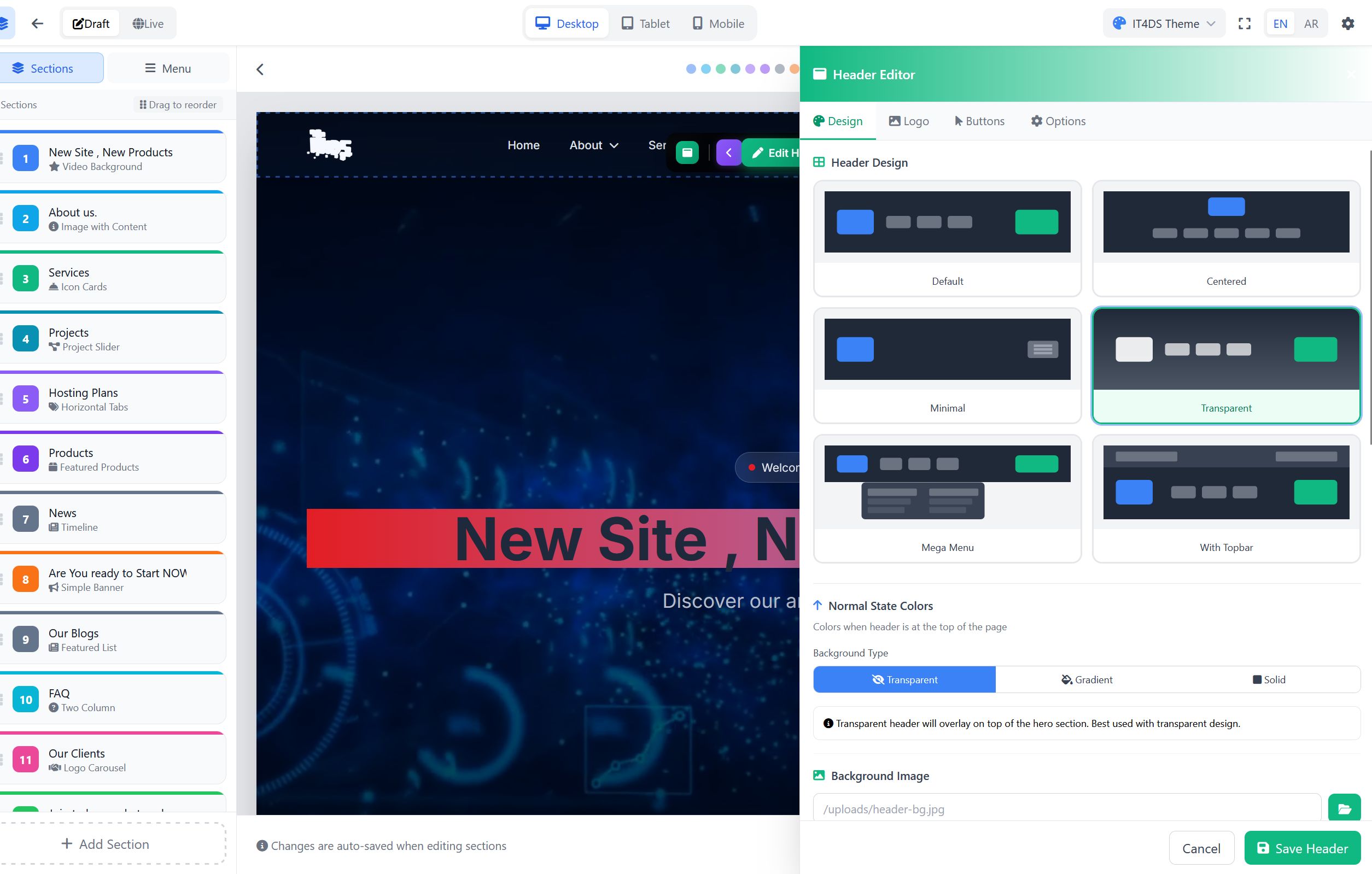Click the settings gear icon top right
Image resolution: width=1372 pixels, height=874 pixels.
point(1347,24)
